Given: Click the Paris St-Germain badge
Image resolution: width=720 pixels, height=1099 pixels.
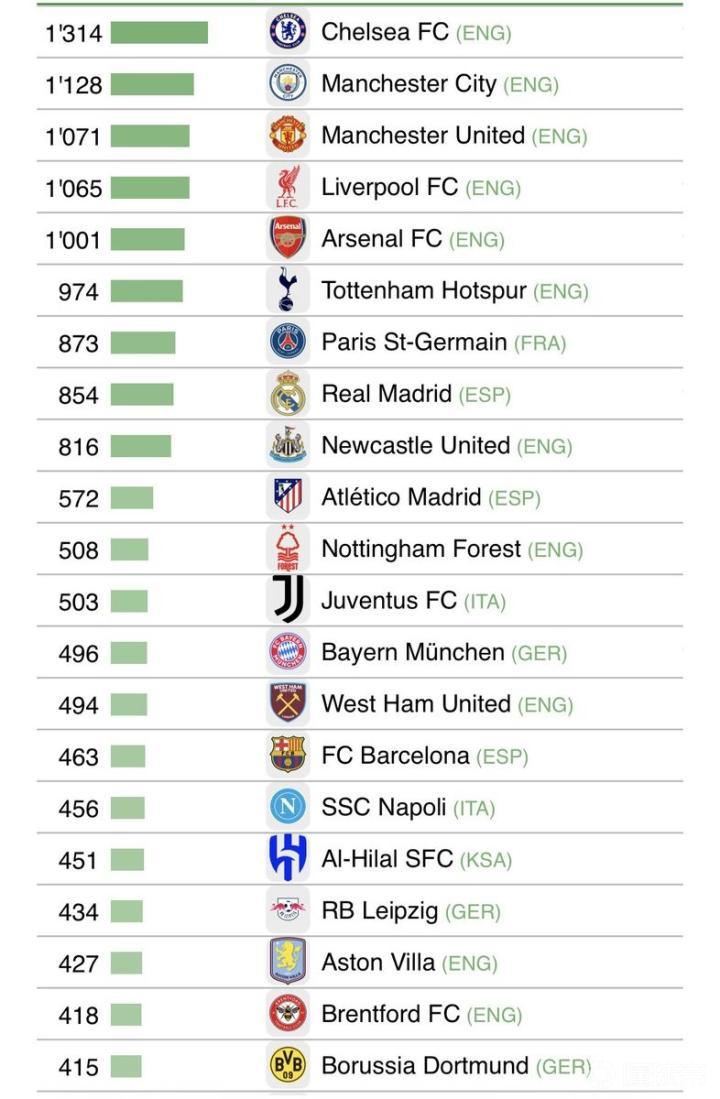Looking at the screenshot, I should tap(288, 343).
